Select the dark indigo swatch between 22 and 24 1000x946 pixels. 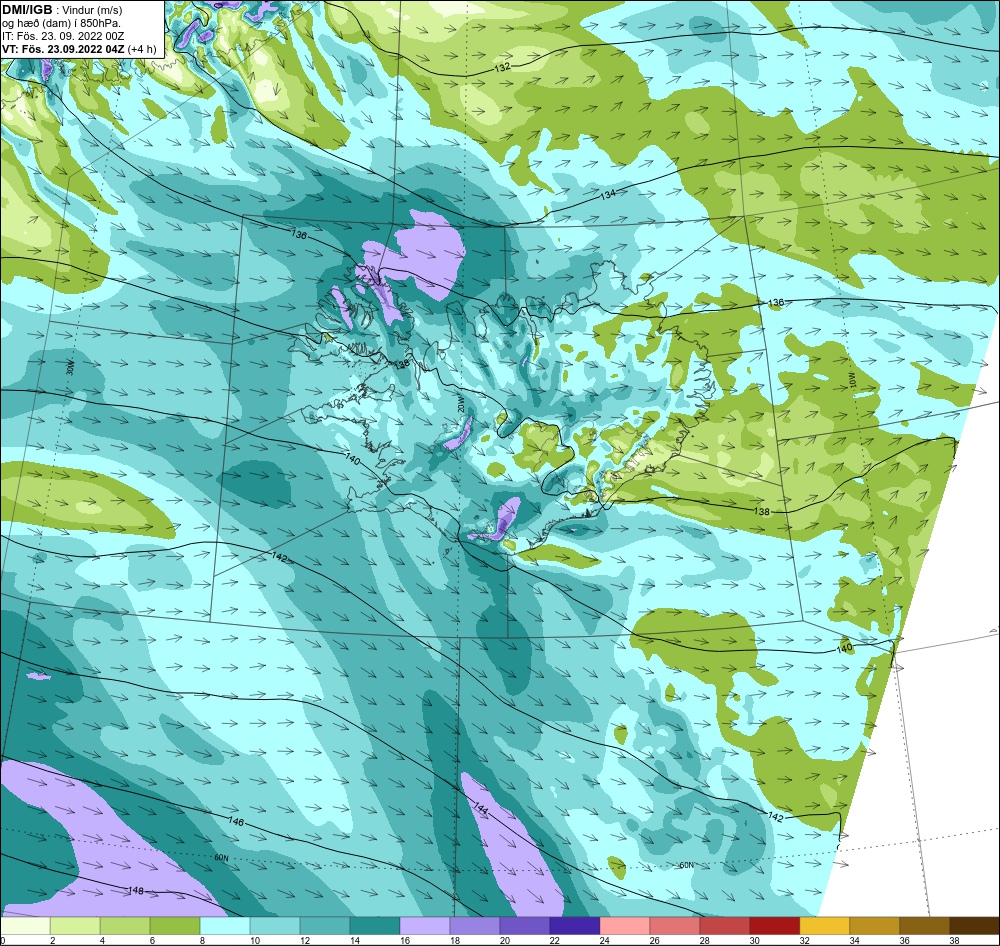575,926
